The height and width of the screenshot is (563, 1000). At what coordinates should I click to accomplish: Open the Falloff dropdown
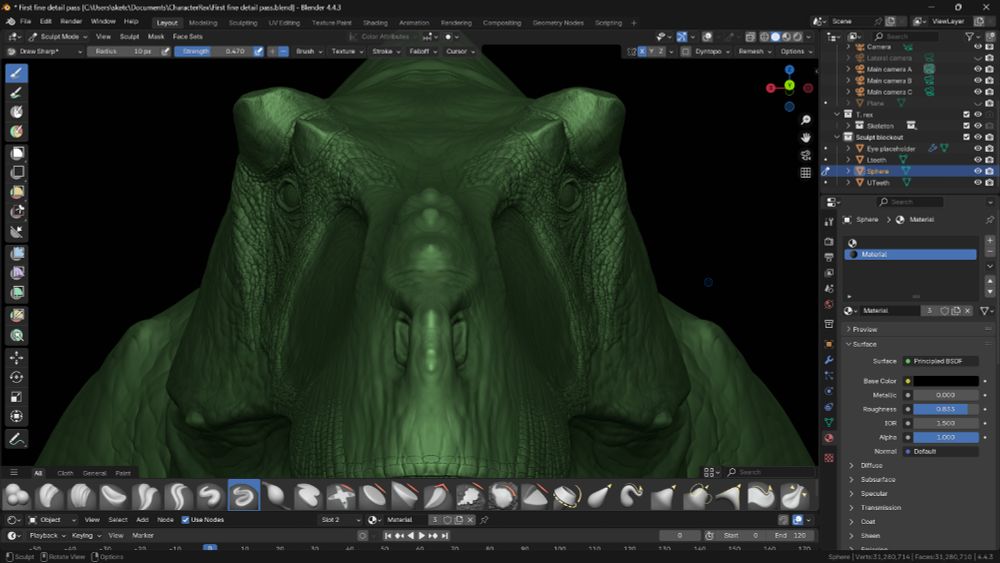423,51
